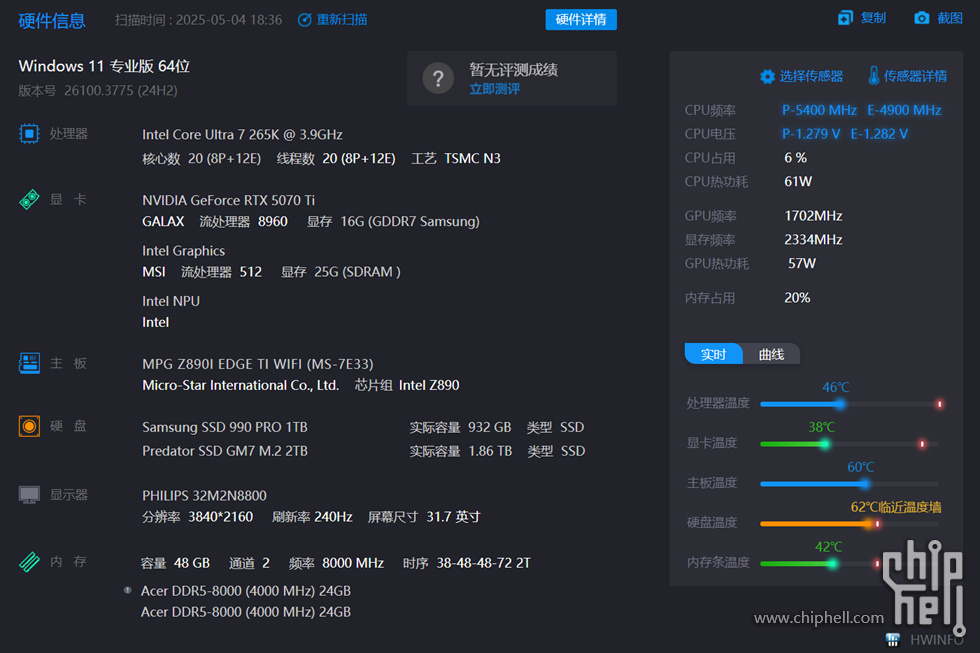Click the 刷新率 240Hz value
This screenshot has height=653, width=980.
pos(312,517)
